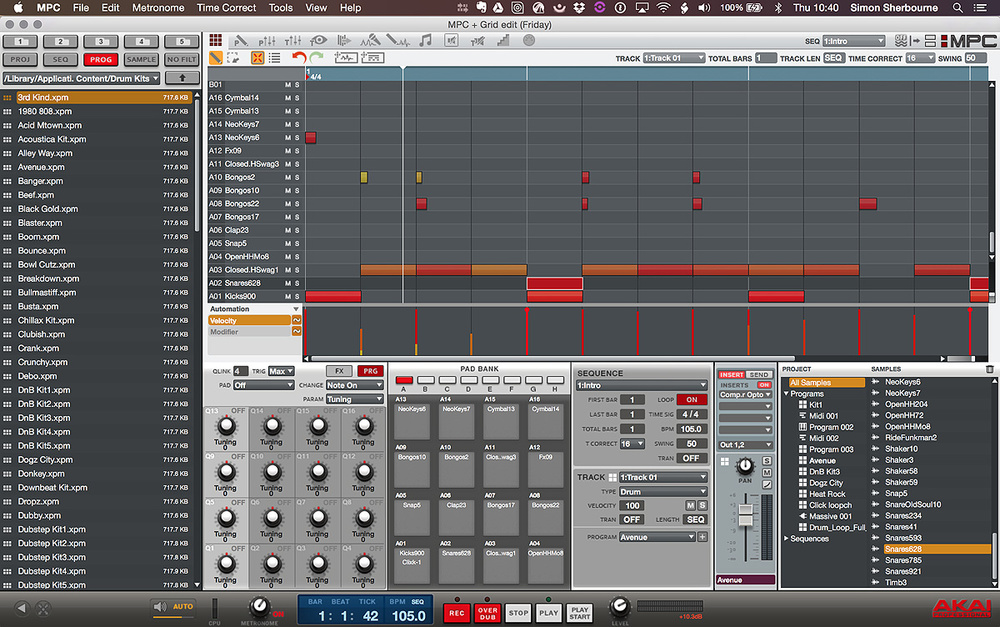Toggle the Inserts ON switch

(764, 385)
